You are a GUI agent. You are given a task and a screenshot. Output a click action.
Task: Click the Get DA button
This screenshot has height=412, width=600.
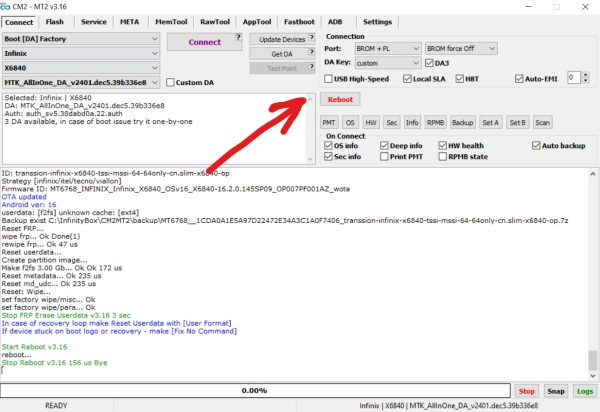282,54
